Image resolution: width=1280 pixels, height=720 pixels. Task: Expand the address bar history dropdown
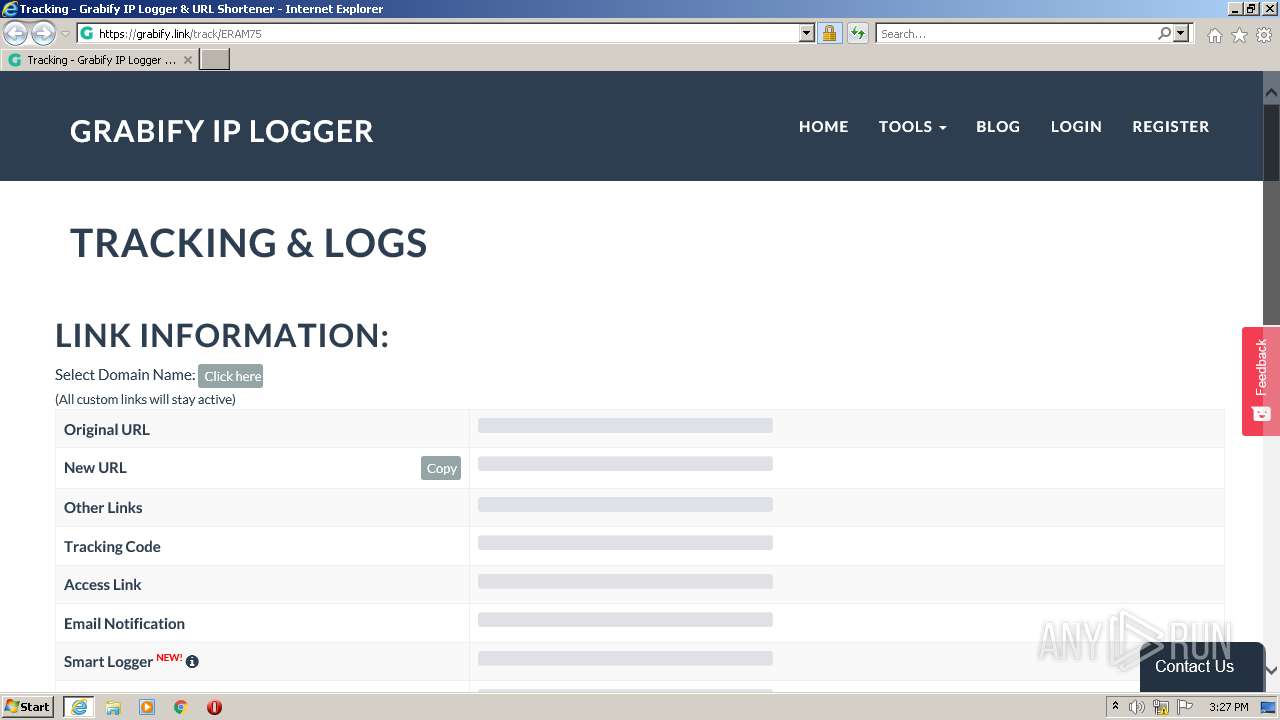(807, 33)
